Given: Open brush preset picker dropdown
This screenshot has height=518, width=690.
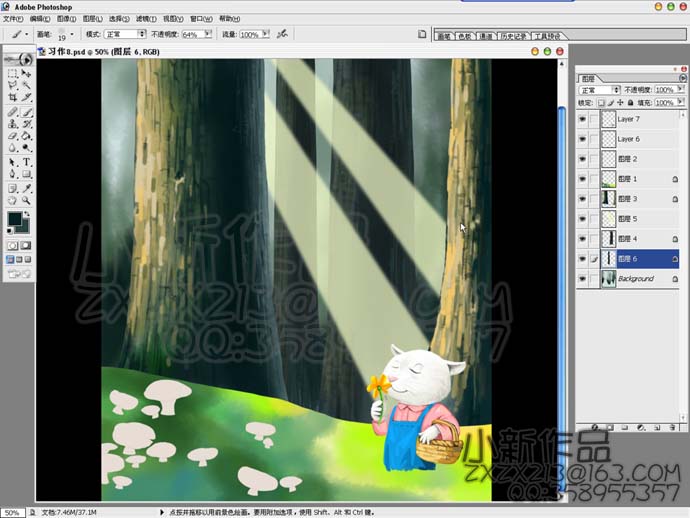Looking at the screenshot, I should 72,34.
